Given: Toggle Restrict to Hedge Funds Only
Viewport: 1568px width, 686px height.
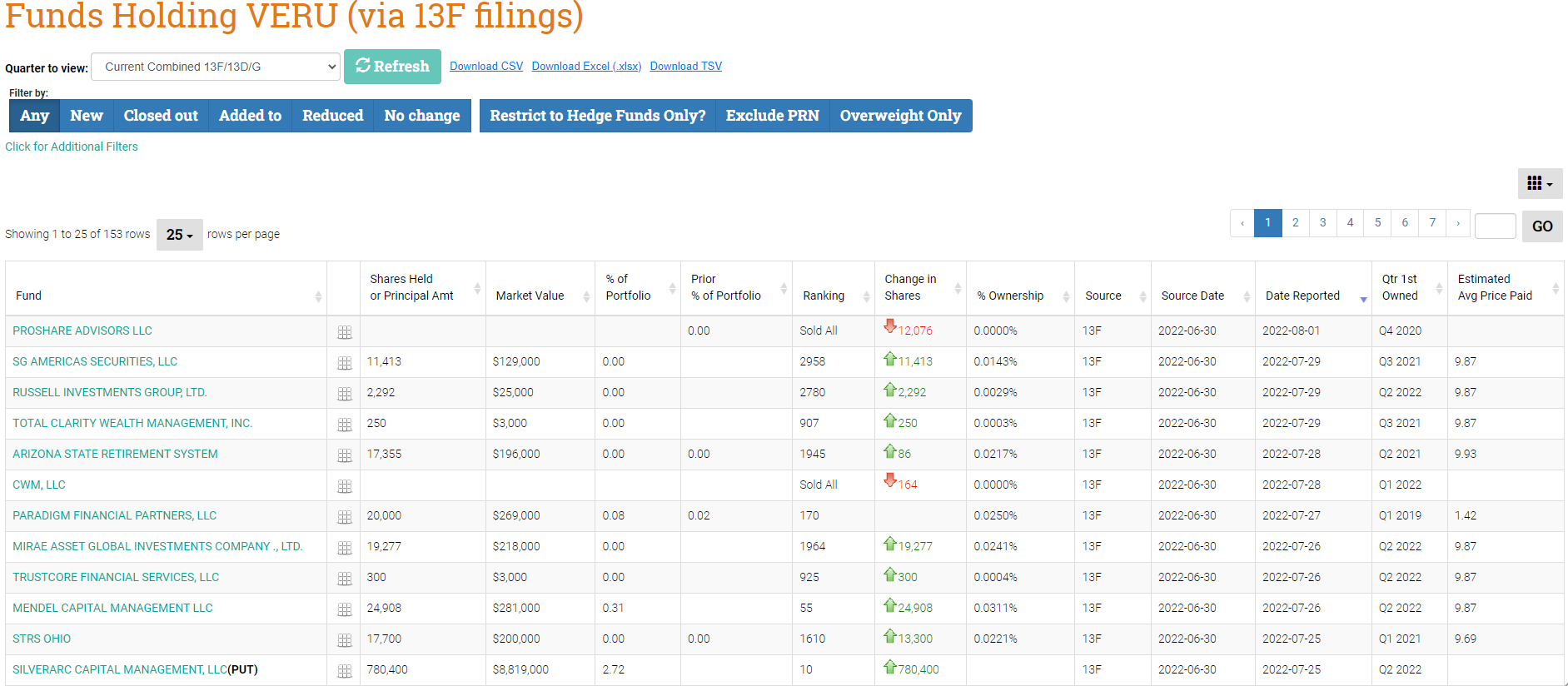Looking at the screenshot, I should [x=597, y=116].
